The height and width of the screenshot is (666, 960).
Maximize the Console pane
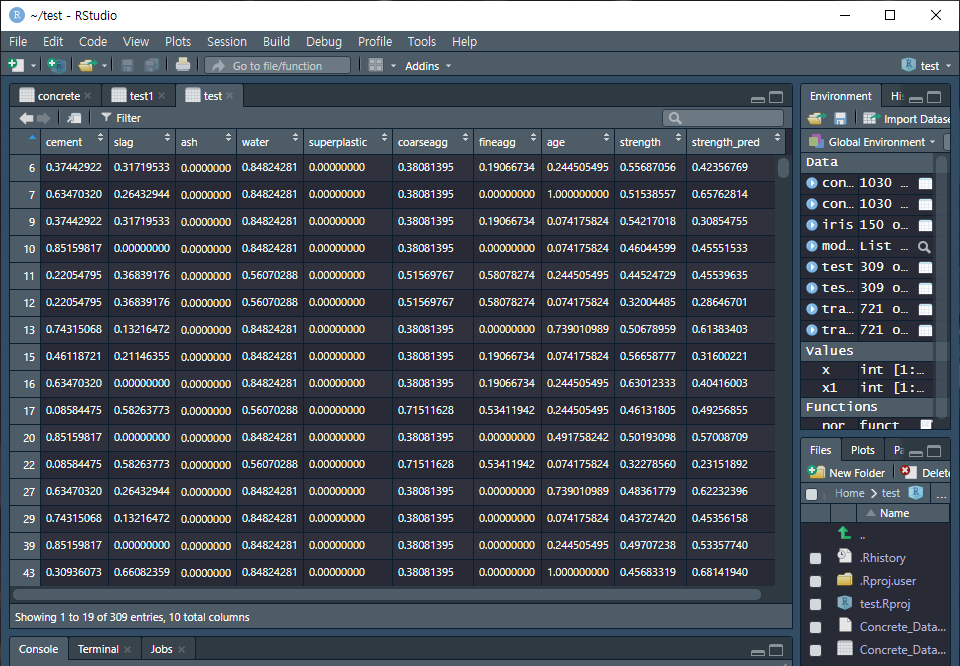click(776, 650)
